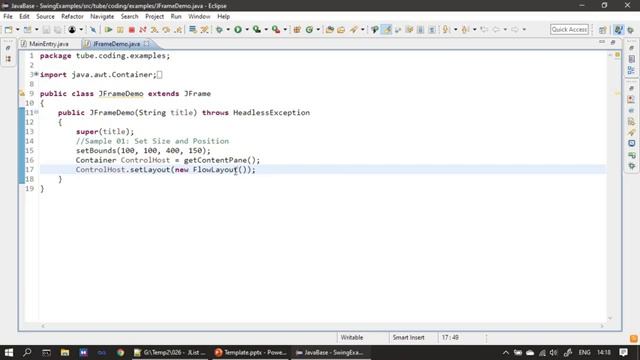Switch to the Debug perspective icon
Viewport: 640px width, 360px height.
[x=631, y=30]
